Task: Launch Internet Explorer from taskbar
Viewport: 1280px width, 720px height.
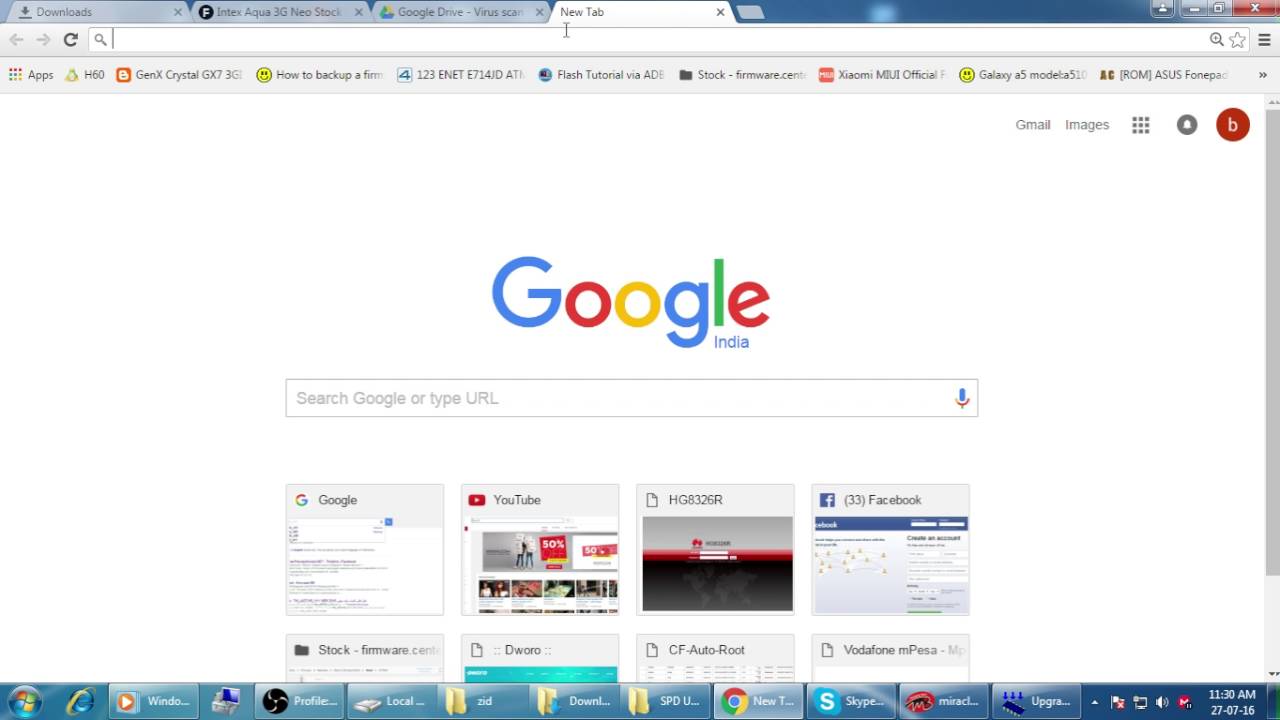Action: (x=80, y=701)
